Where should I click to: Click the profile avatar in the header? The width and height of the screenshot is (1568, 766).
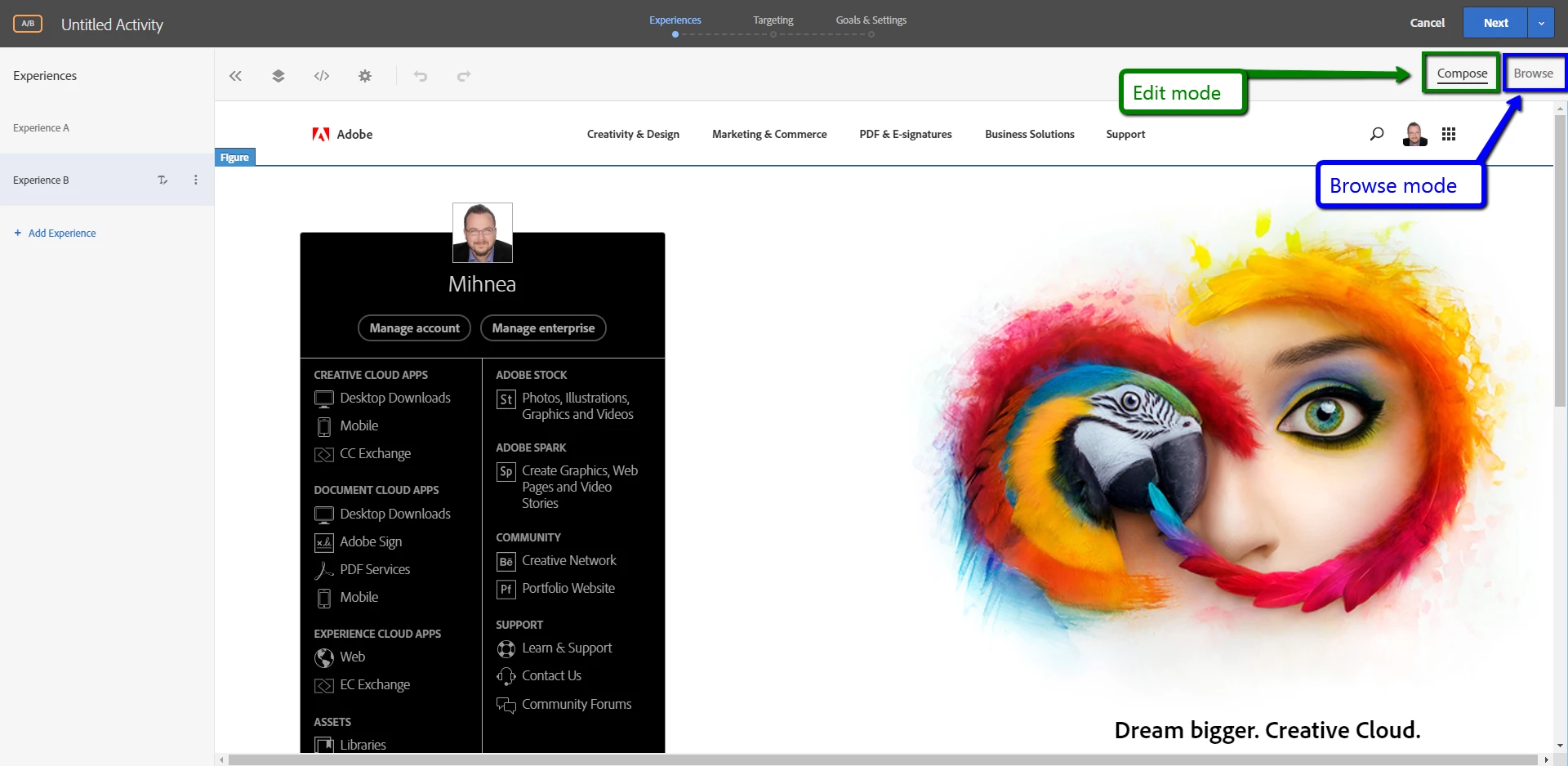click(1414, 134)
